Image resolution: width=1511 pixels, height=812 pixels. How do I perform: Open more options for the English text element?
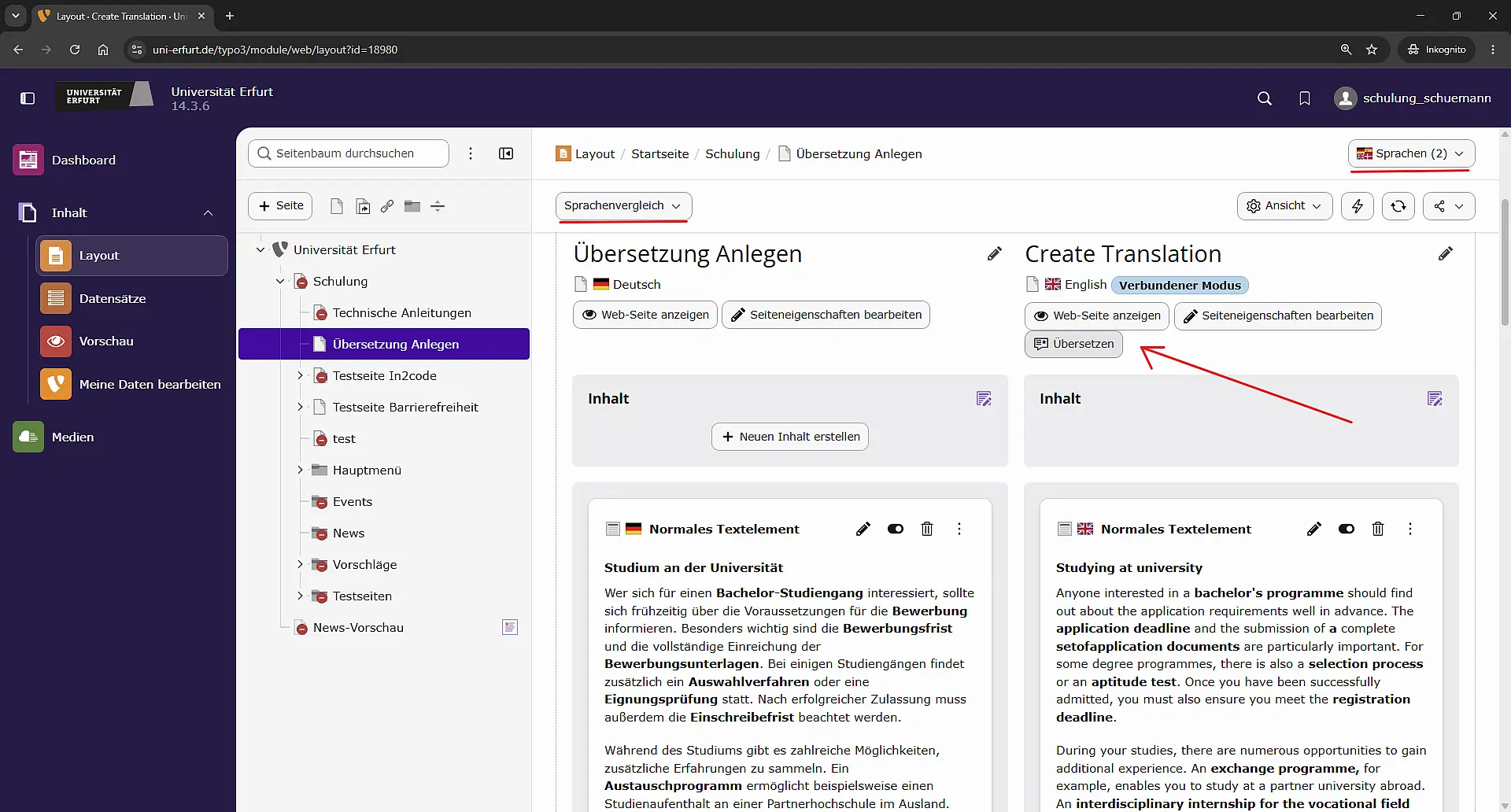click(x=1410, y=529)
